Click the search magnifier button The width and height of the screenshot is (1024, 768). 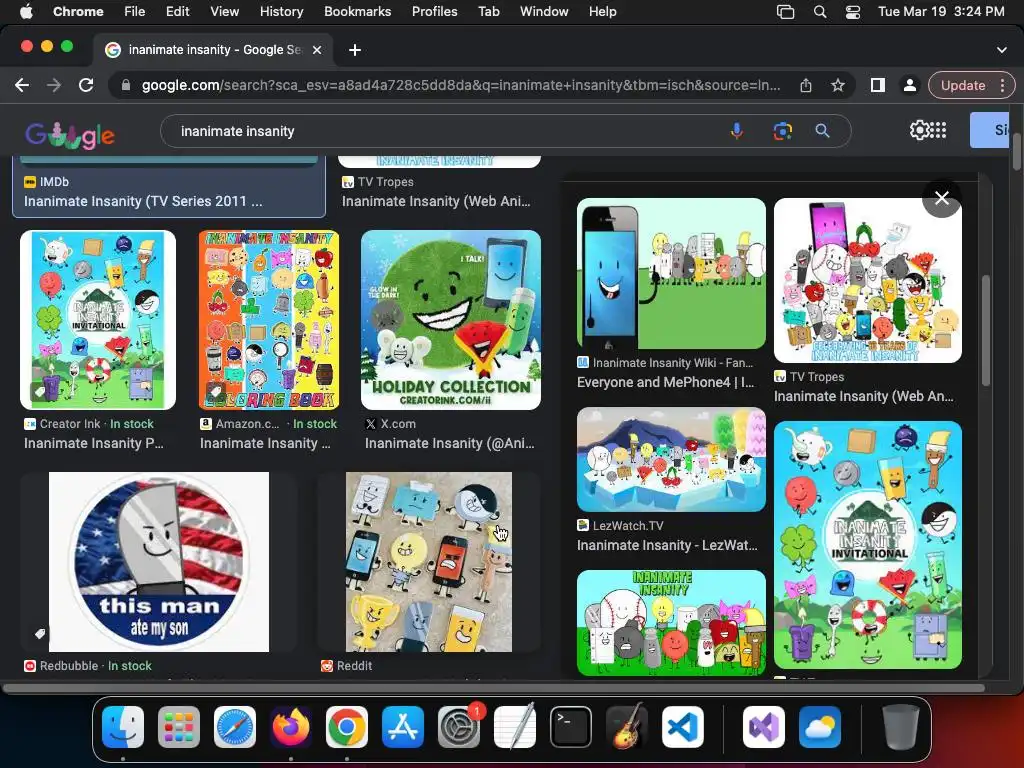[823, 131]
